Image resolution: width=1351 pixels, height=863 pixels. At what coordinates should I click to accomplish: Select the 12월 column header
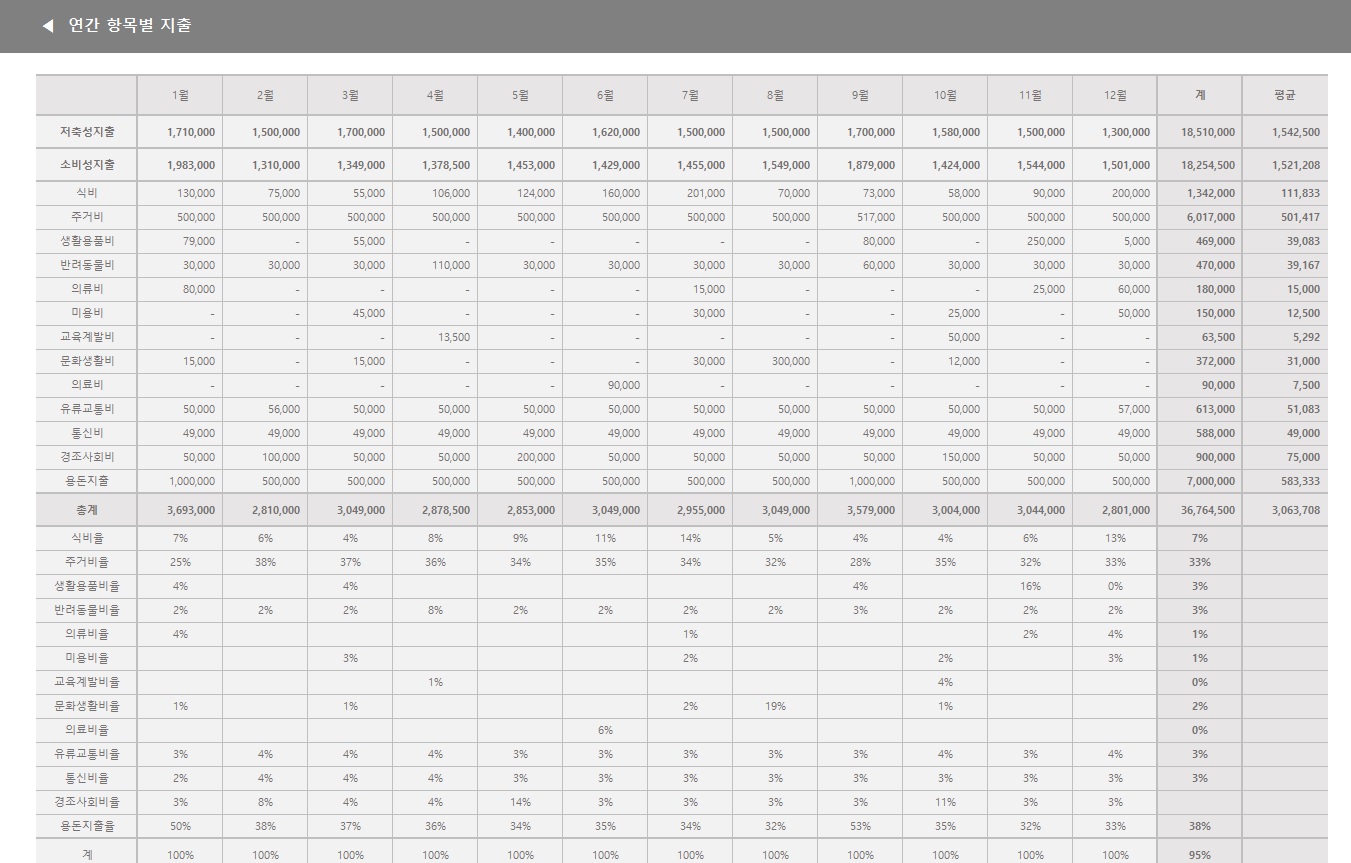1115,95
